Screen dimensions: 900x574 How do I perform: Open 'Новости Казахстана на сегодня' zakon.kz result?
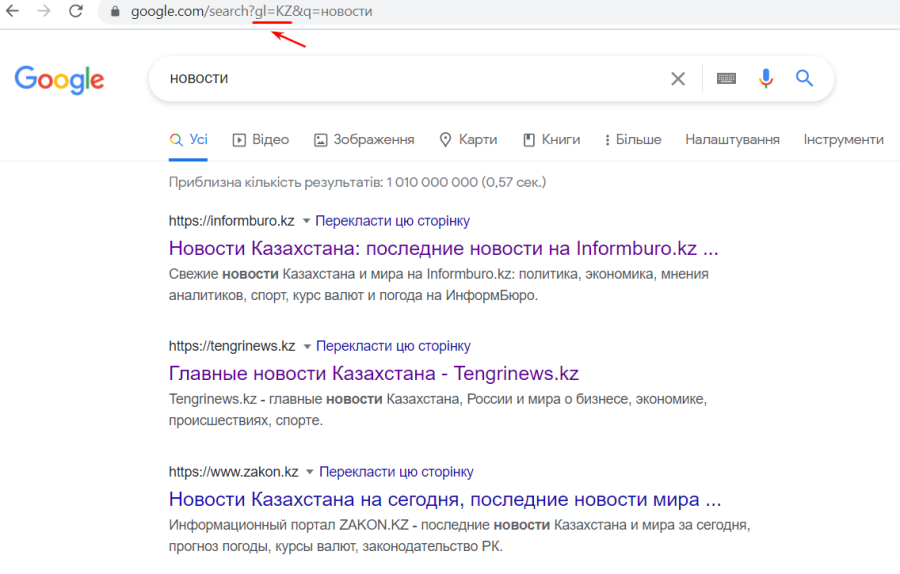[x=445, y=499]
